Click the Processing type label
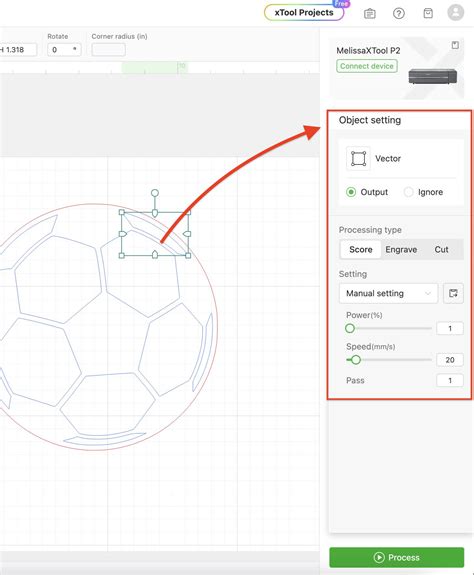 (370, 230)
